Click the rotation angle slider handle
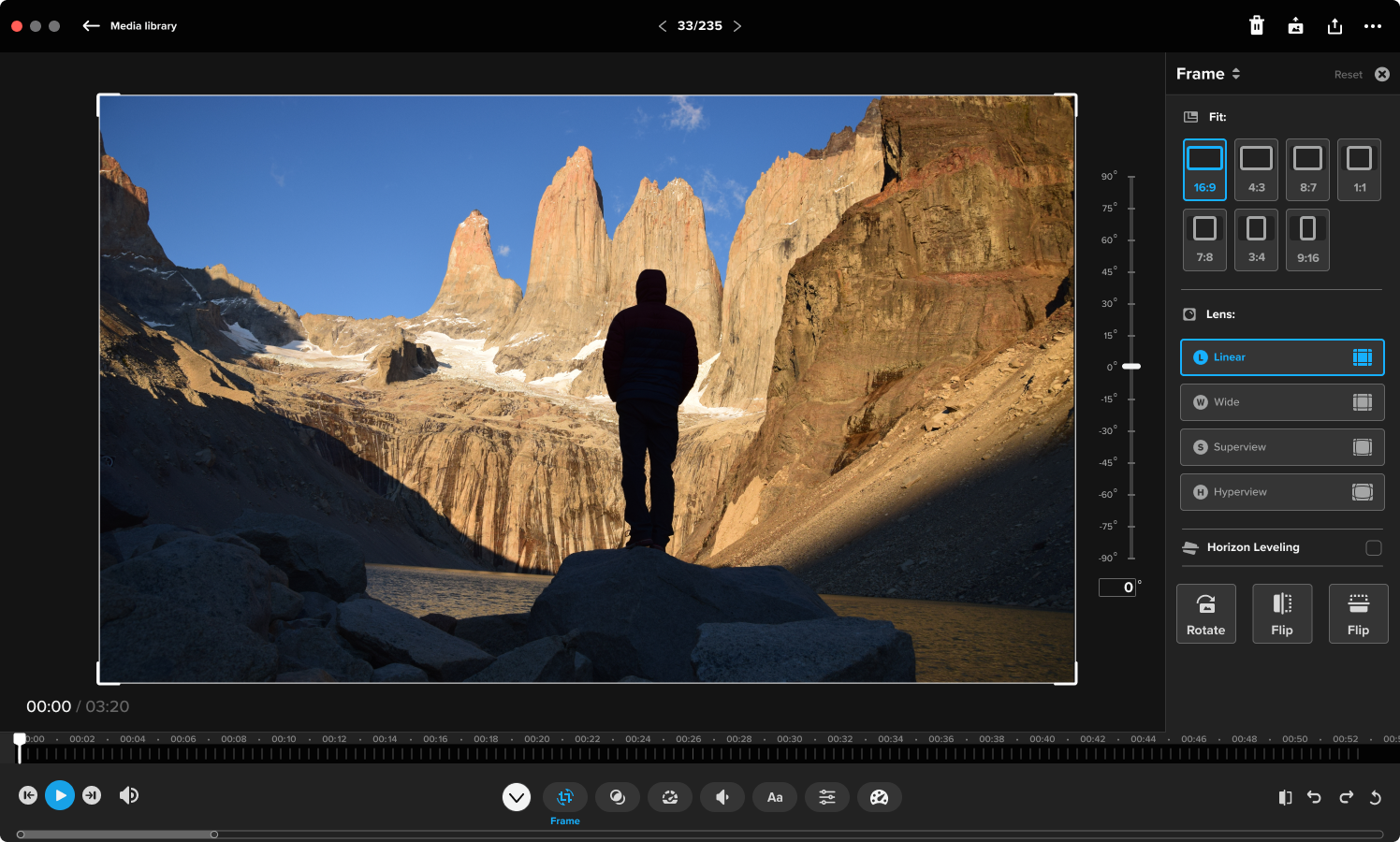1400x842 pixels. 1131,367
